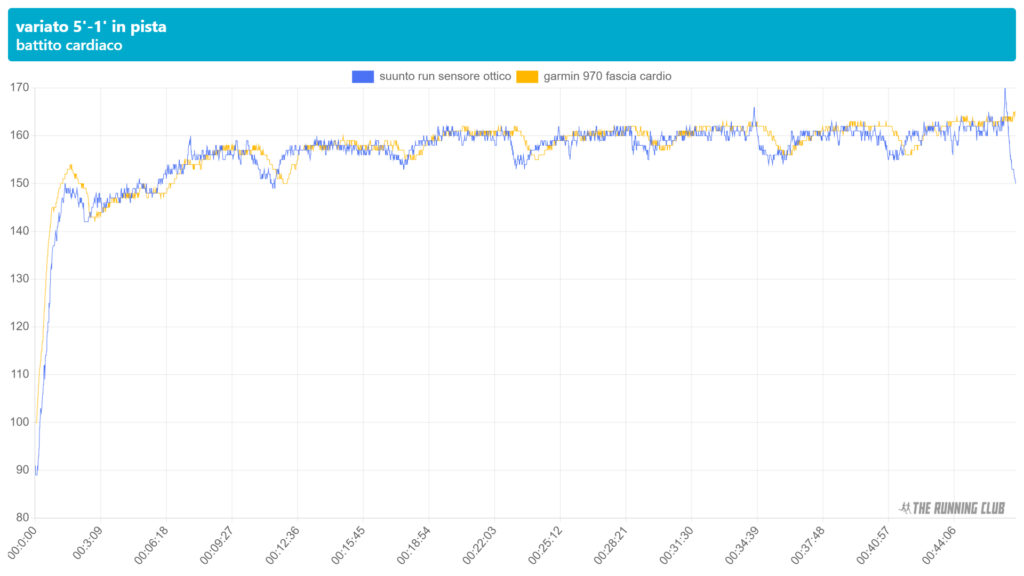1024x576 pixels.
Task: Click the blue suunto legend color box
Action: [361, 76]
